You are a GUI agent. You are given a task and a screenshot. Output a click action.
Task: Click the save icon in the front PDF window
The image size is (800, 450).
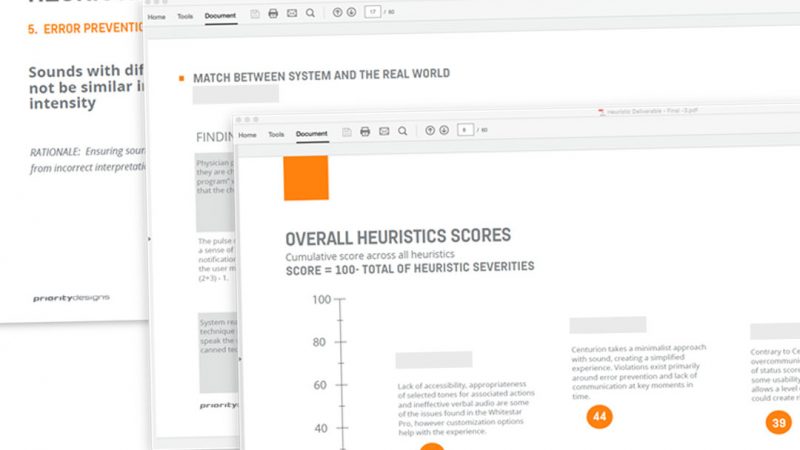346,132
